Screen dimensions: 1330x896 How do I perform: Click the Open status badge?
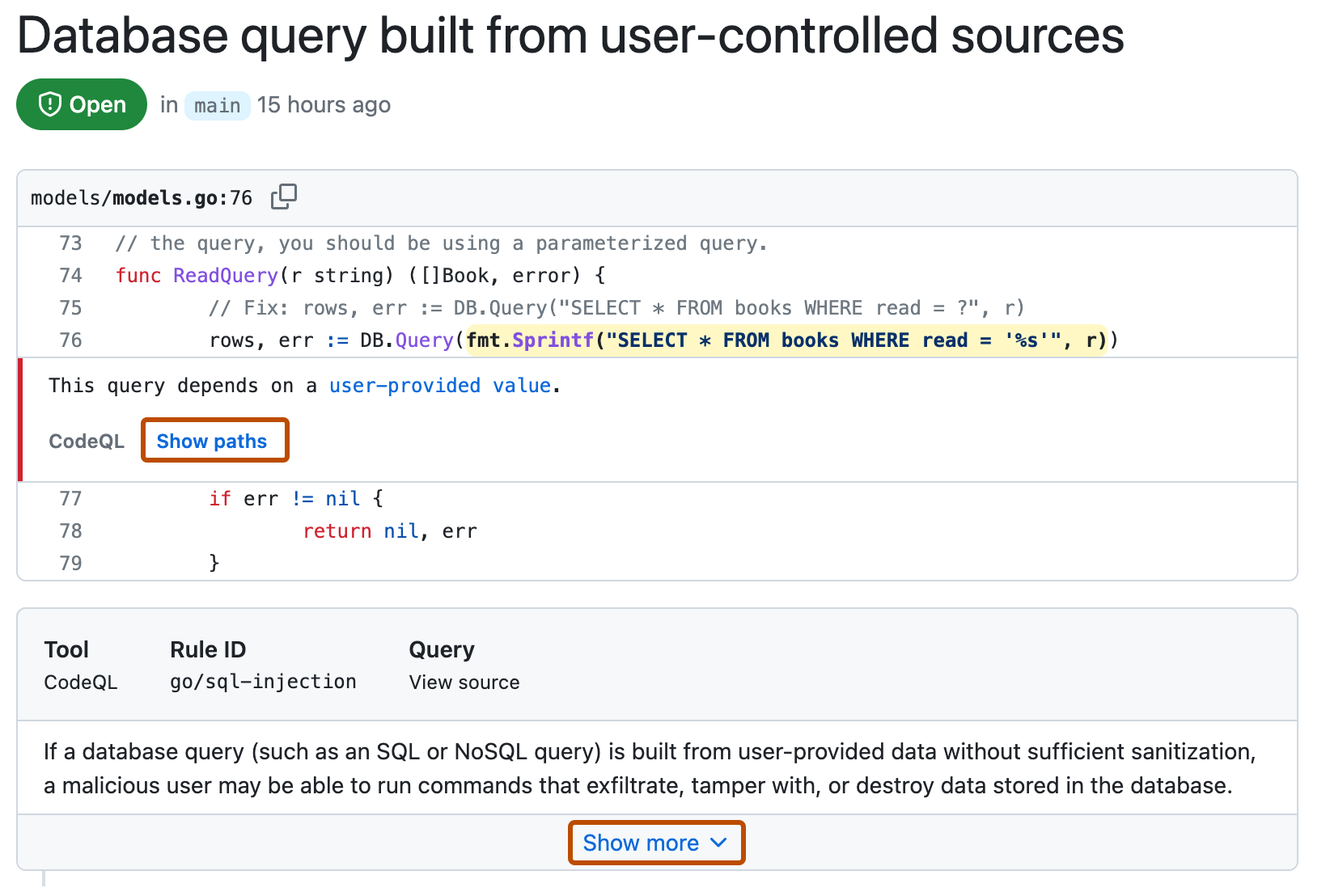(81, 104)
